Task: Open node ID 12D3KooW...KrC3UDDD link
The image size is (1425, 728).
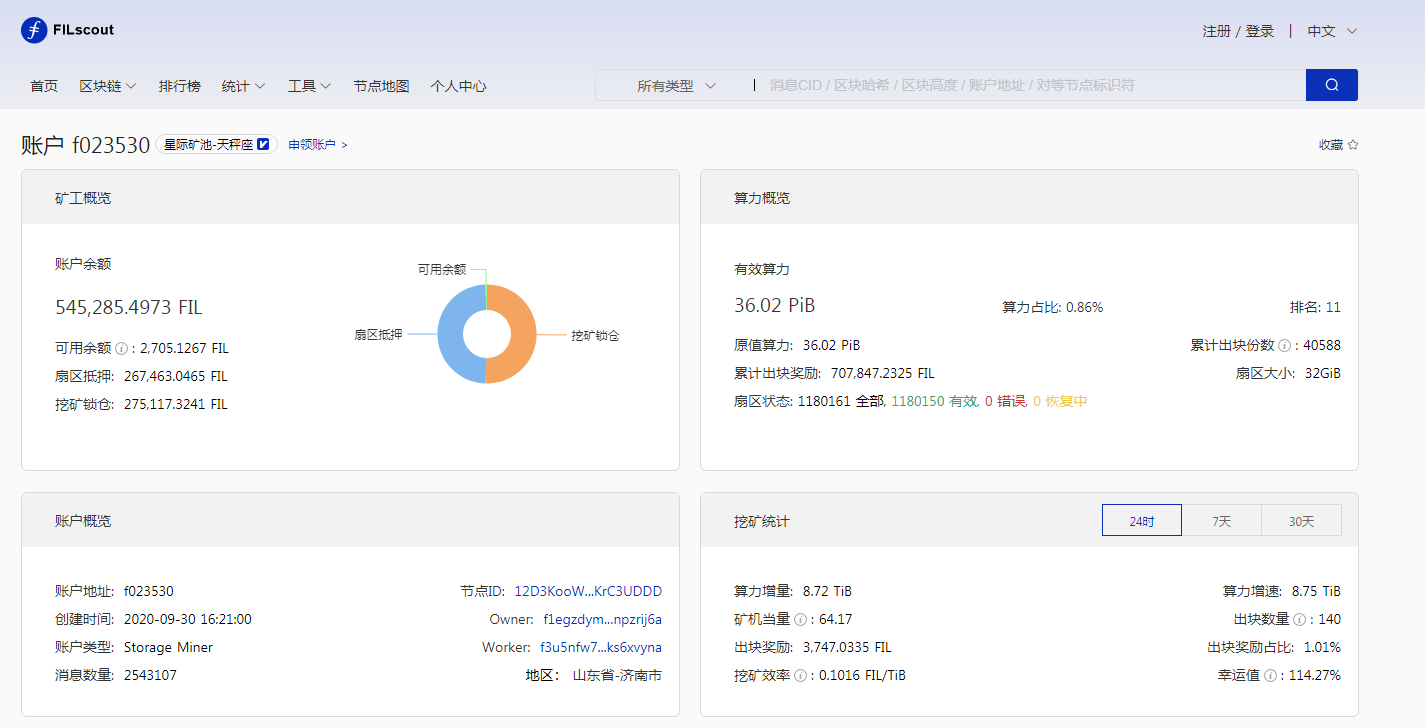Action: (x=588, y=592)
